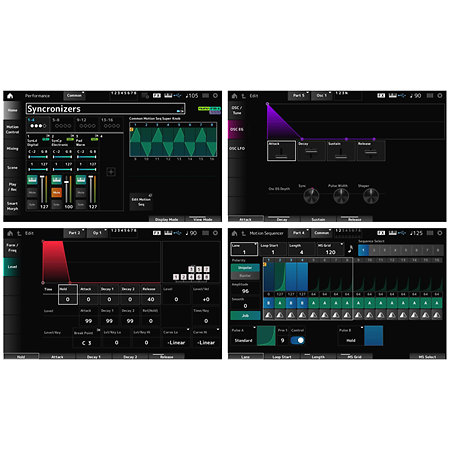450x450 pixels.
Task: Tap the keyboard icon in the Performance header
Action: click(x=168, y=96)
